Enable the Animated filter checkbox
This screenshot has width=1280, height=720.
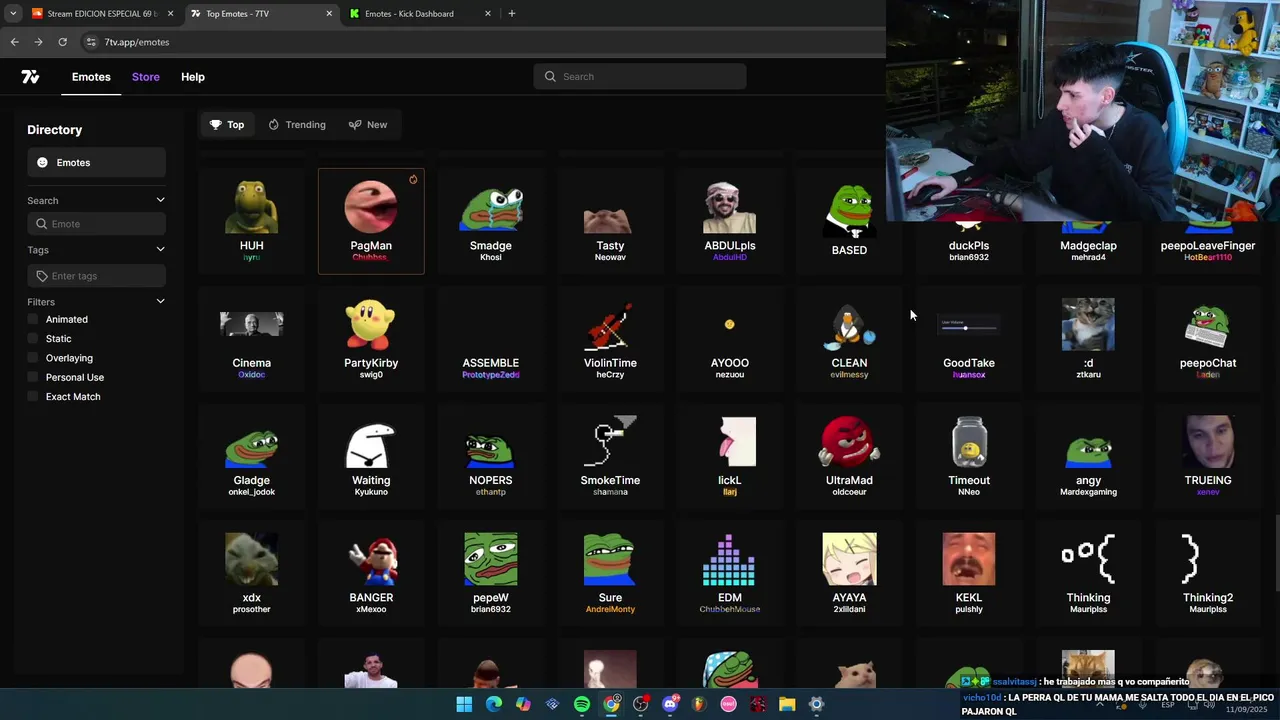pos(33,319)
